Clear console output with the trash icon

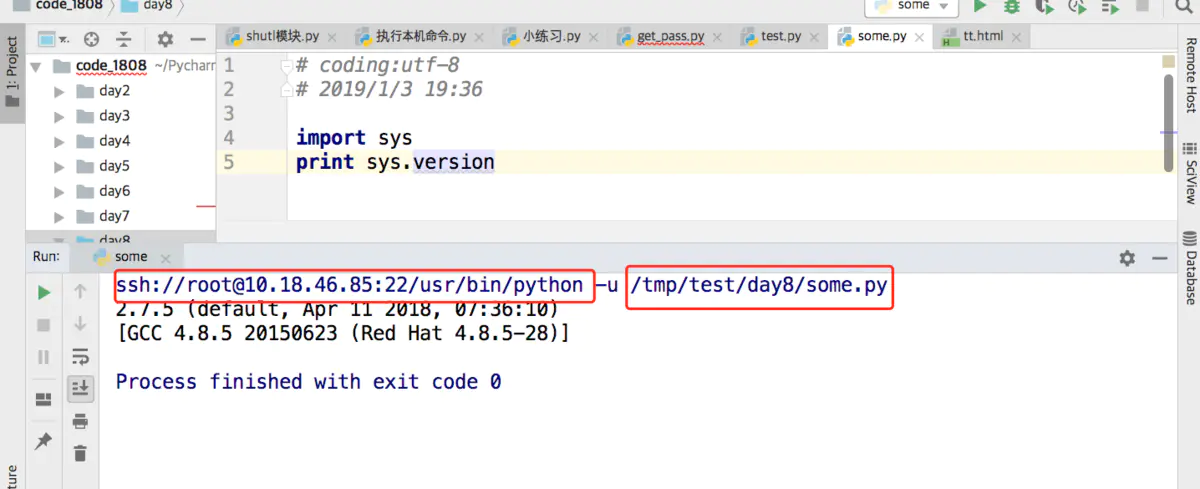point(80,453)
